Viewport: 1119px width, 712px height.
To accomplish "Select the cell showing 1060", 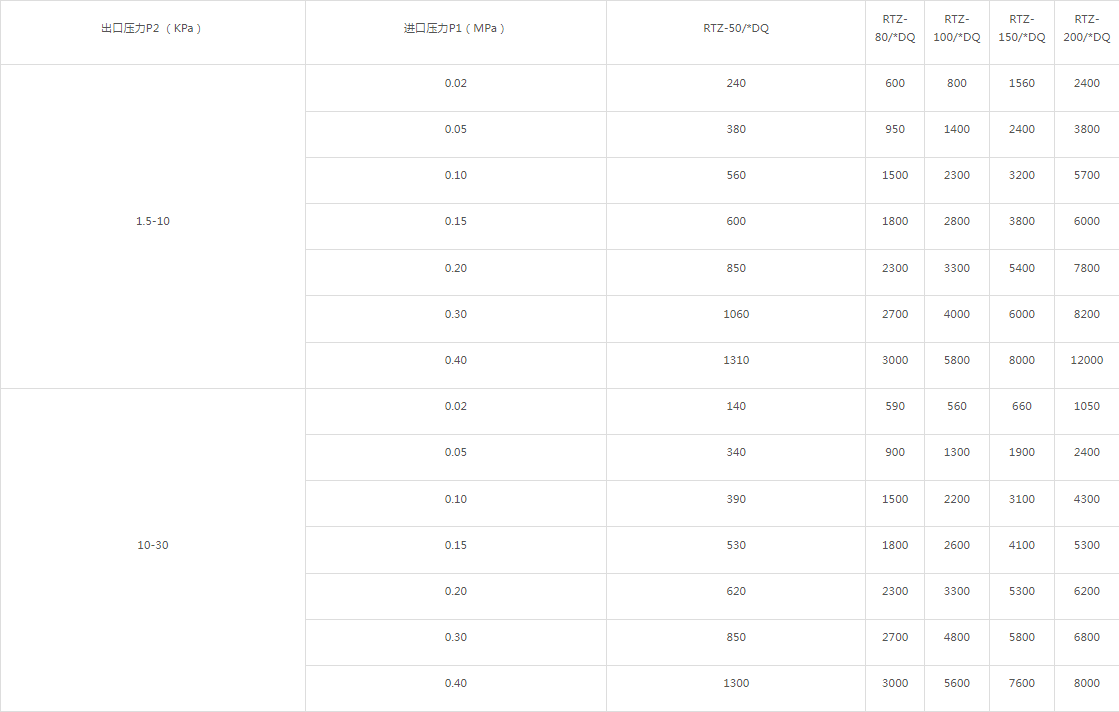I will (x=736, y=314).
